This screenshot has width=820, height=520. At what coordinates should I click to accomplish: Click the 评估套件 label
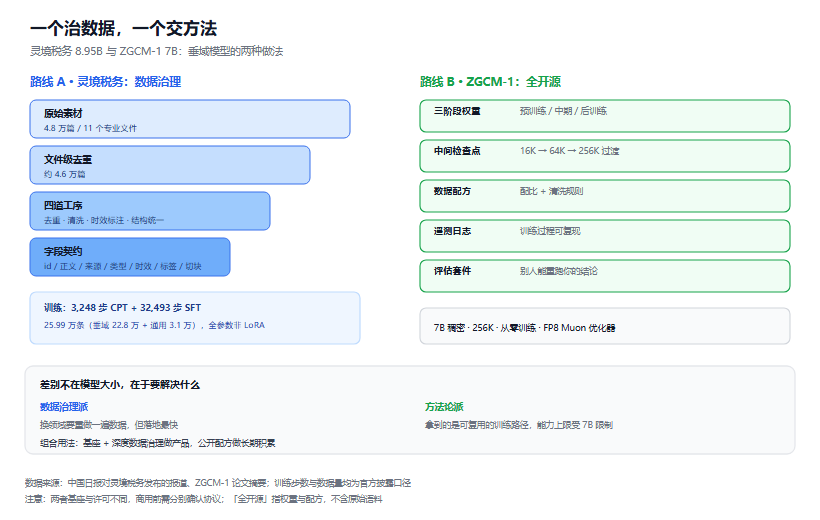pos(452,270)
